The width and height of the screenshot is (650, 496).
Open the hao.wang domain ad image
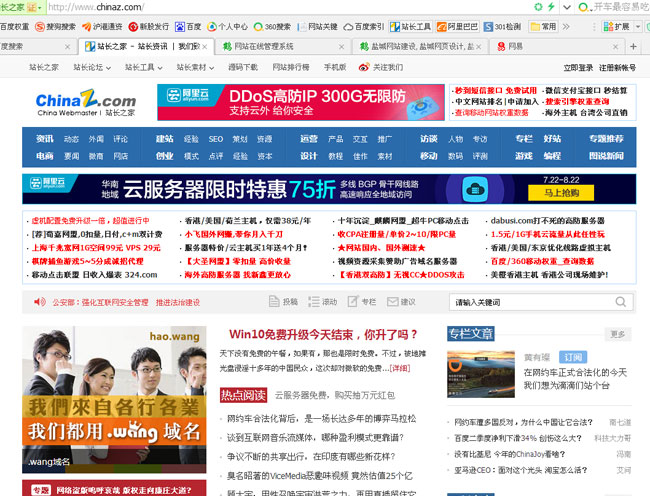click(114, 399)
